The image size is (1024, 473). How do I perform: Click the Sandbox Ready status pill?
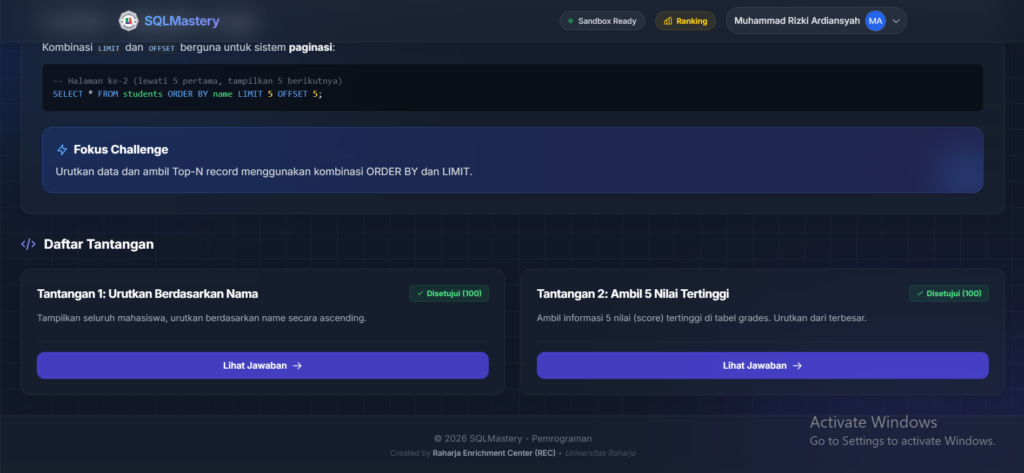[x=602, y=21]
